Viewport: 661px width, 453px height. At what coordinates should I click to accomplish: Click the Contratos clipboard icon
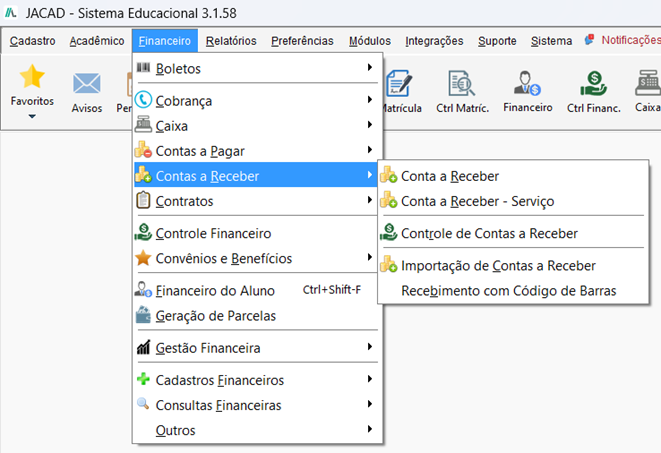click(x=143, y=200)
